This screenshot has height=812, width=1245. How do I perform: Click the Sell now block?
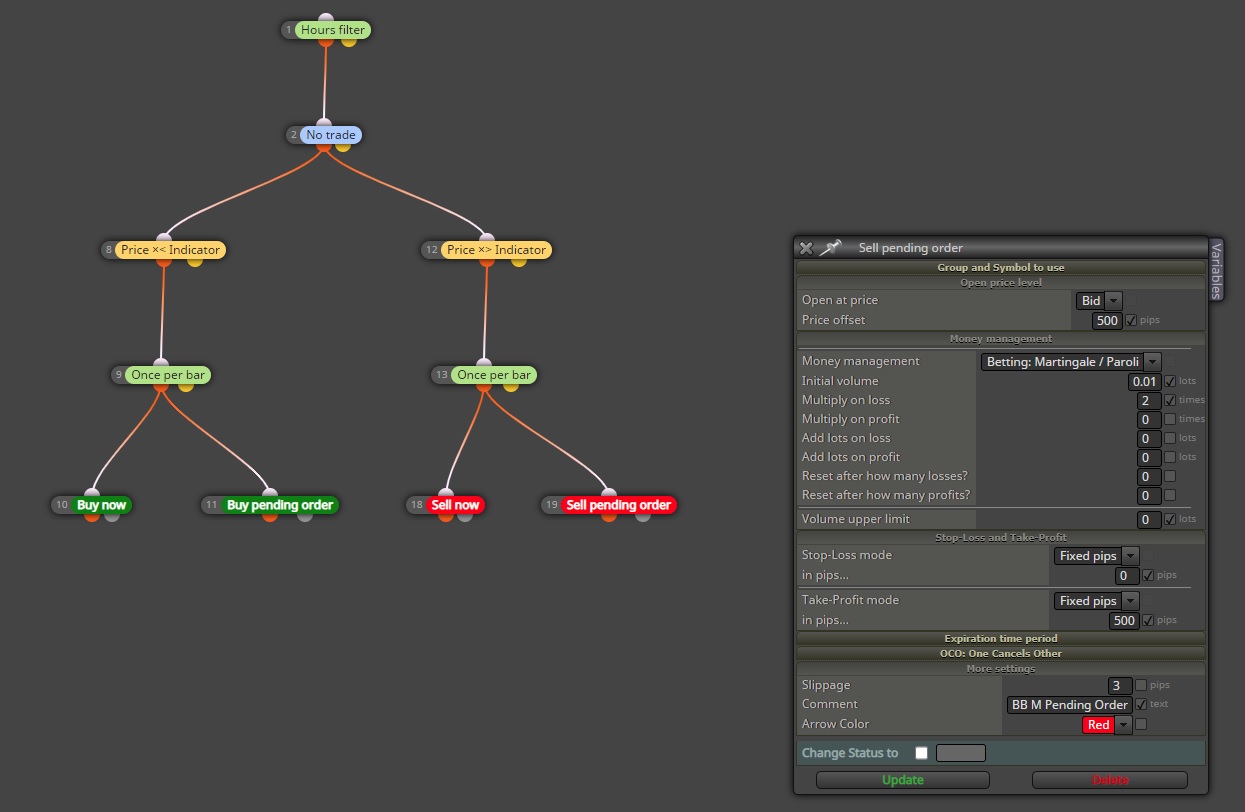click(x=456, y=505)
